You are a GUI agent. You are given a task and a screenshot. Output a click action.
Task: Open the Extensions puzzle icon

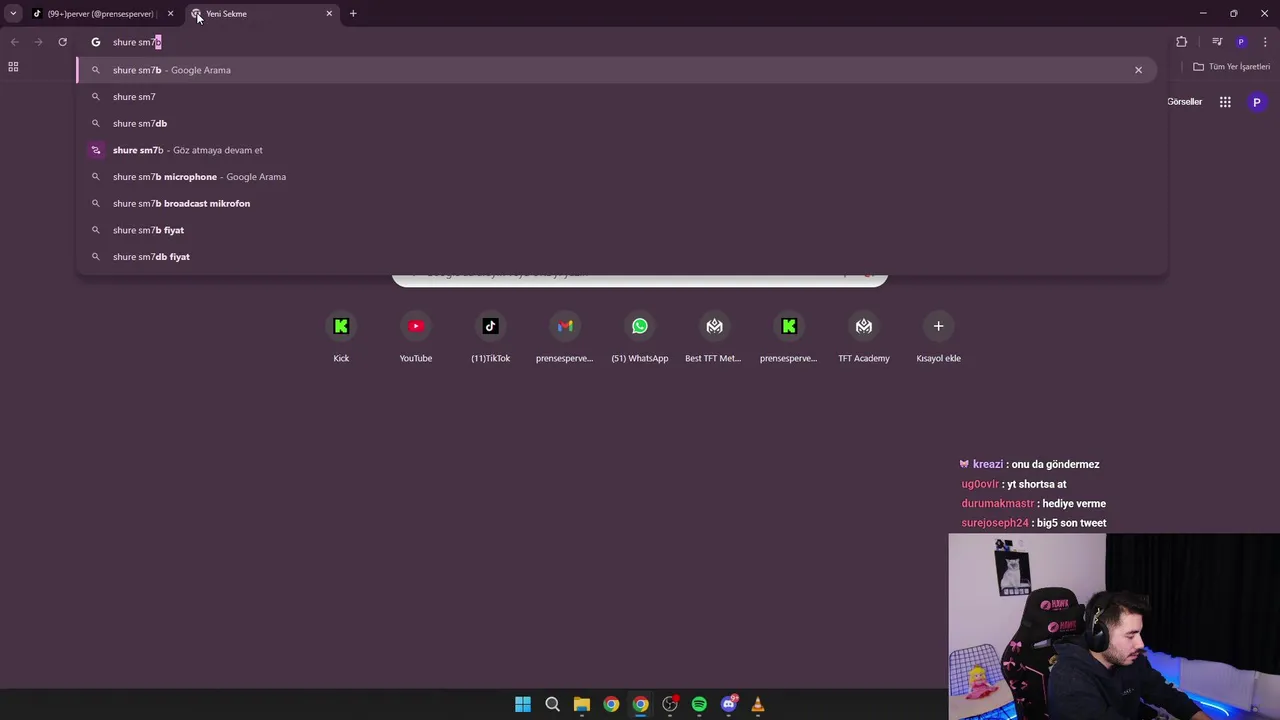tap(1182, 42)
